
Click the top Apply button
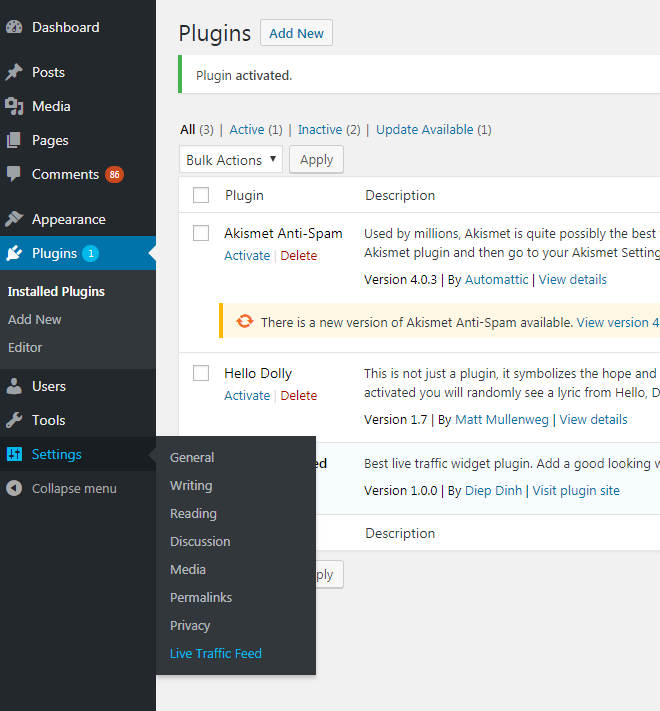[316, 160]
